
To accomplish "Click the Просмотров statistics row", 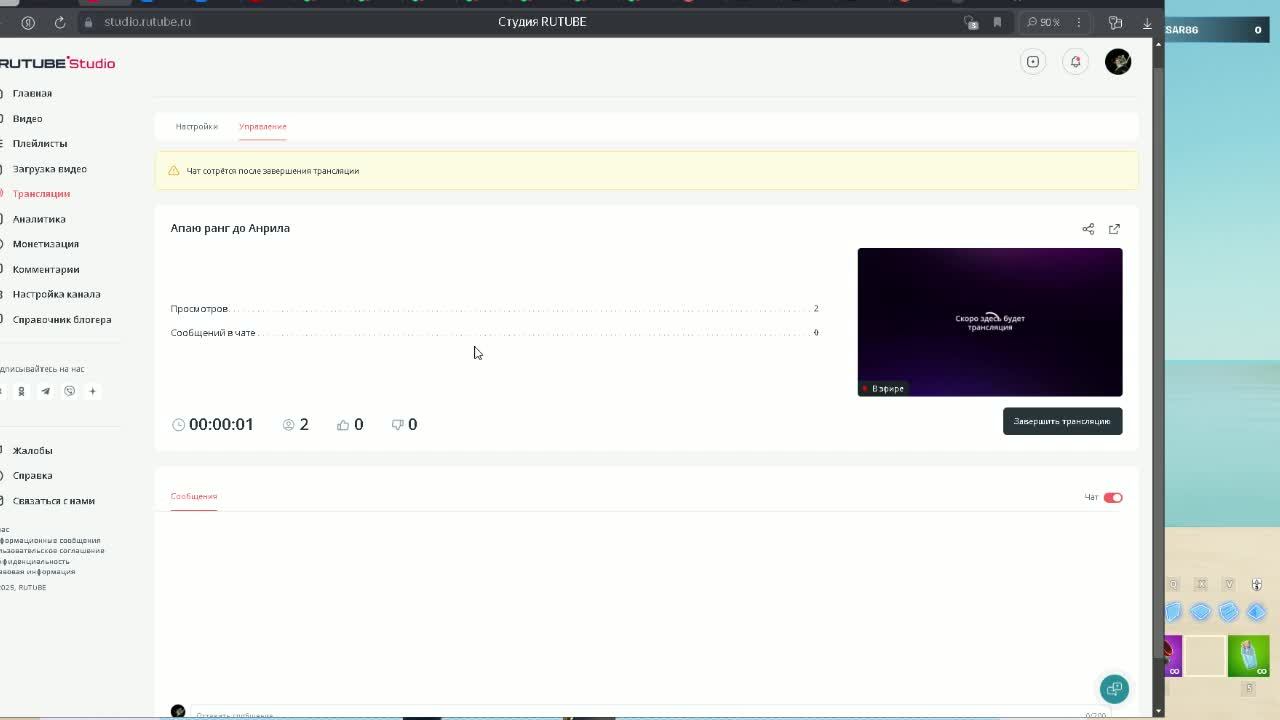I will (495, 309).
